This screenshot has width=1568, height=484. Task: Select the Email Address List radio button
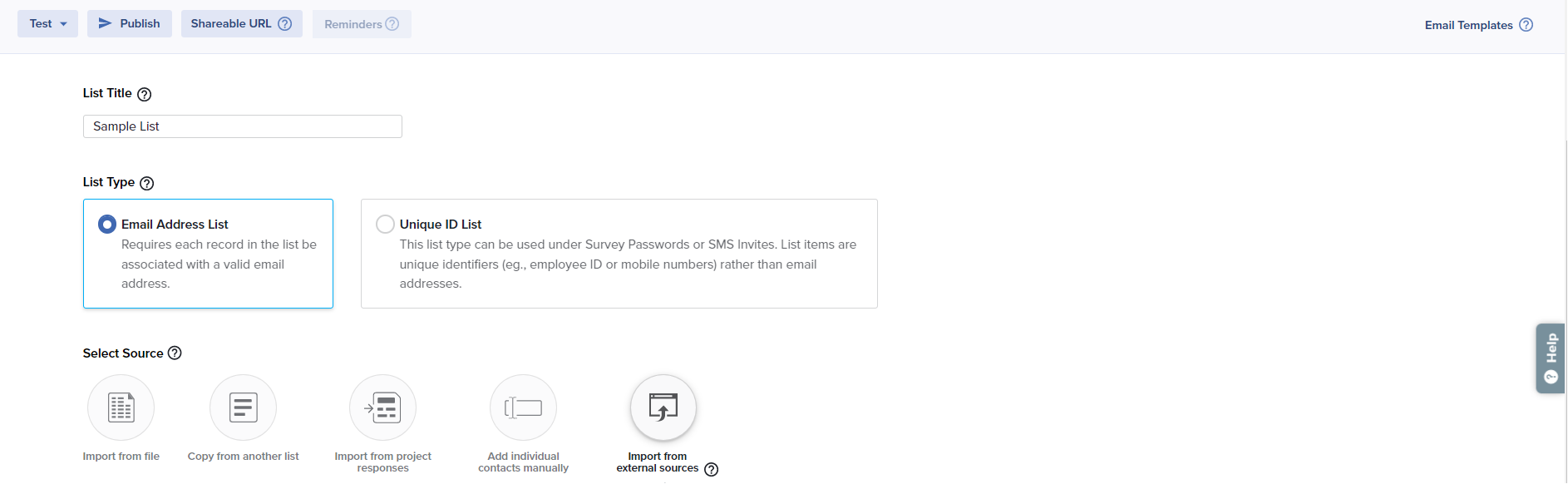point(107,225)
